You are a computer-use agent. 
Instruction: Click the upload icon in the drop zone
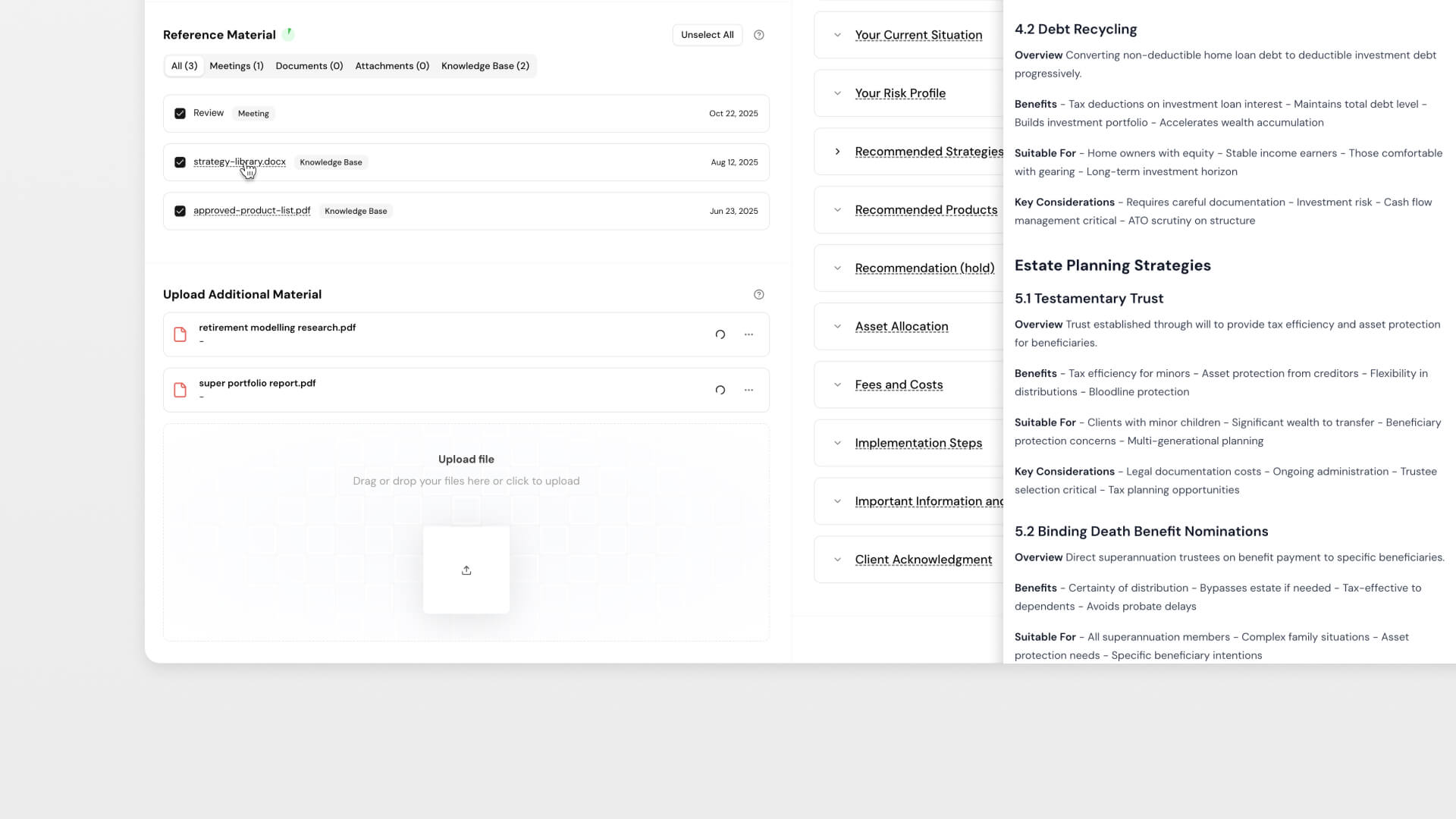466,570
